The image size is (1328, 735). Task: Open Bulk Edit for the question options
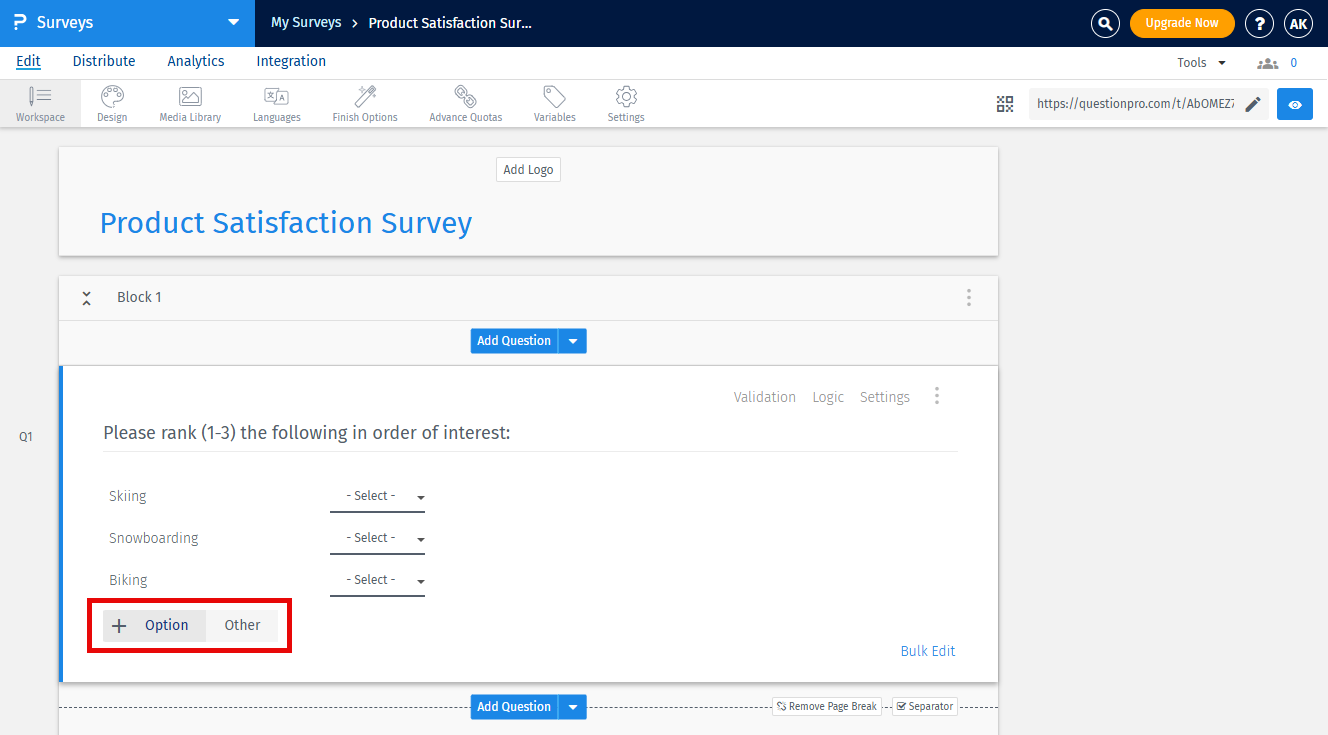(927, 650)
